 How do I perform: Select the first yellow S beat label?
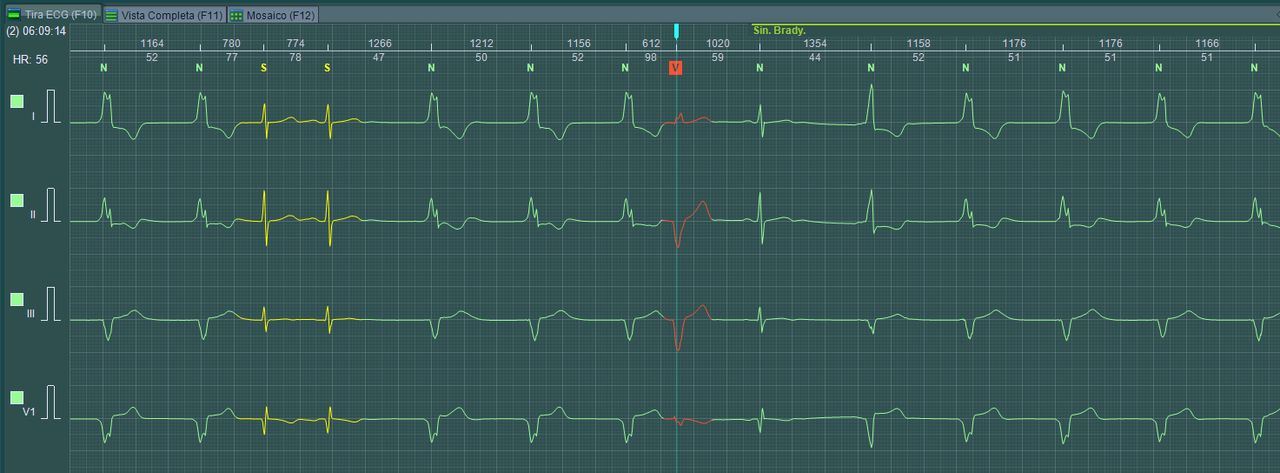point(264,68)
